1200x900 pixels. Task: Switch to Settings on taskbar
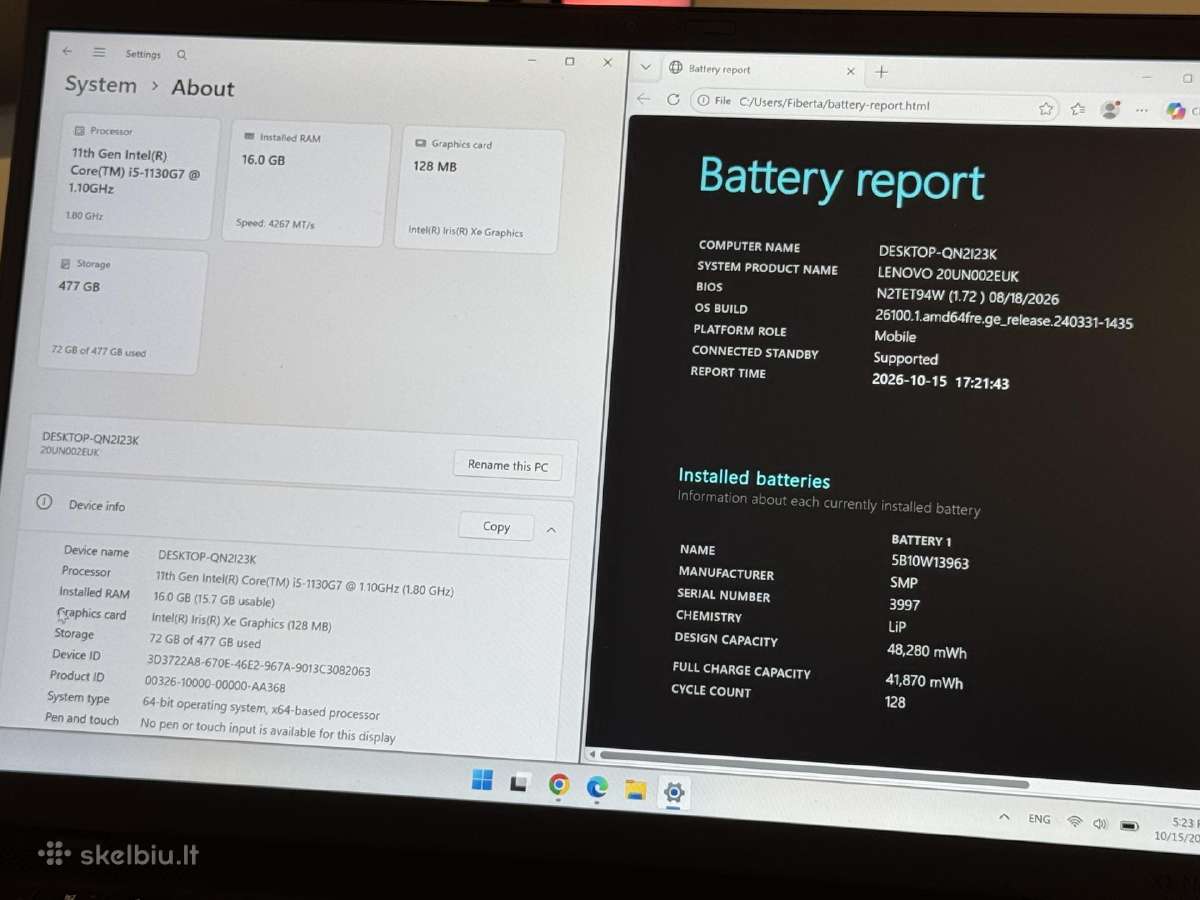pyautogui.click(x=674, y=793)
